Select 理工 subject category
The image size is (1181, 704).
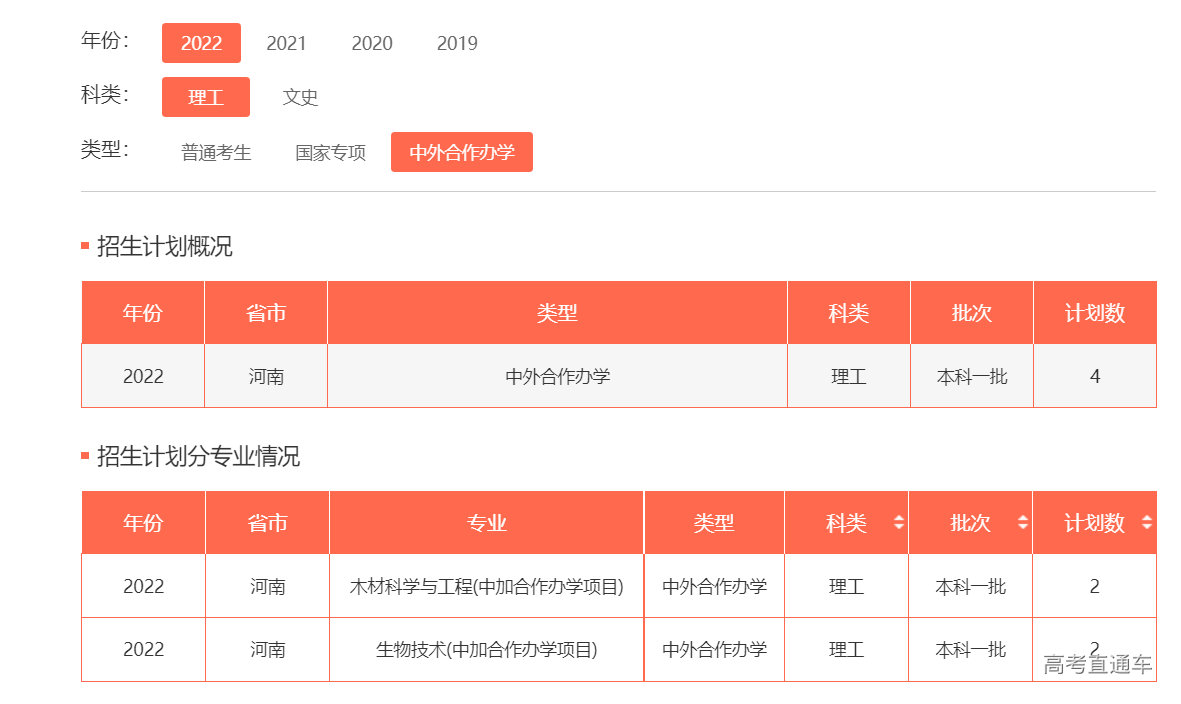(x=206, y=97)
